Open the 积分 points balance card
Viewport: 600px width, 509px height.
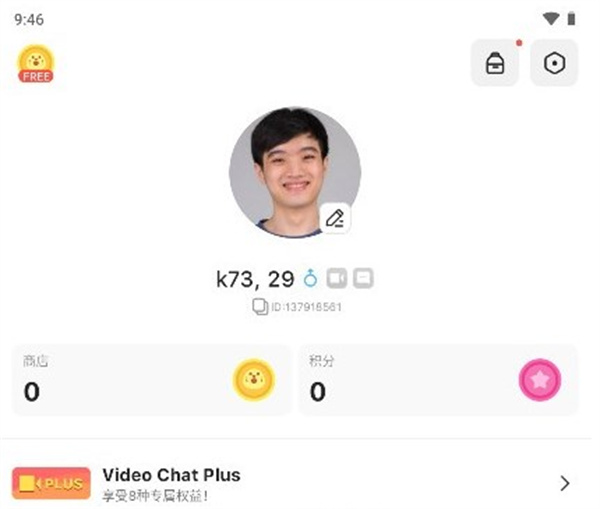tap(438, 380)
